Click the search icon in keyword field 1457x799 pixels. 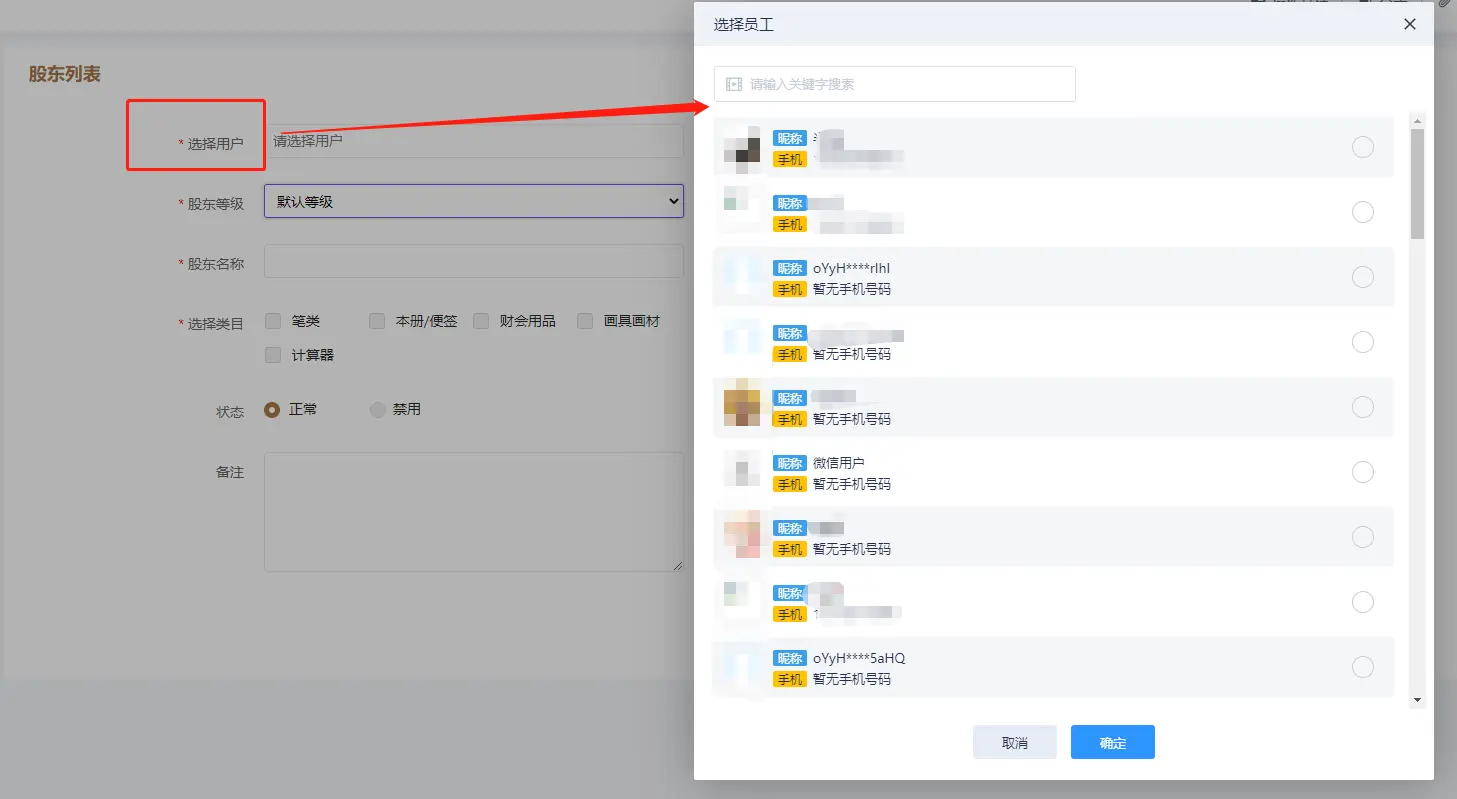click(734, 84)
